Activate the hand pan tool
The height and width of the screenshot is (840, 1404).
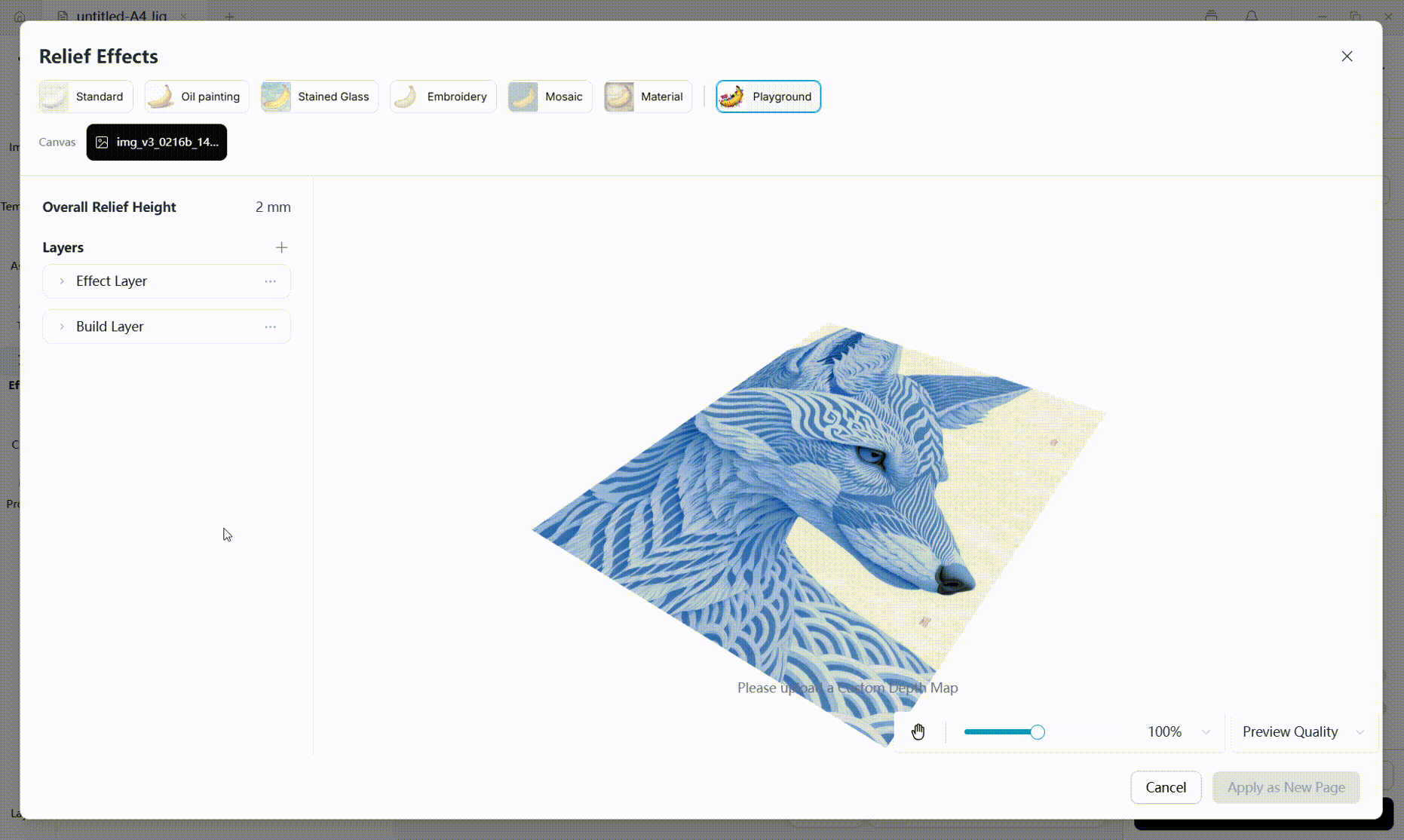[918, 732]
